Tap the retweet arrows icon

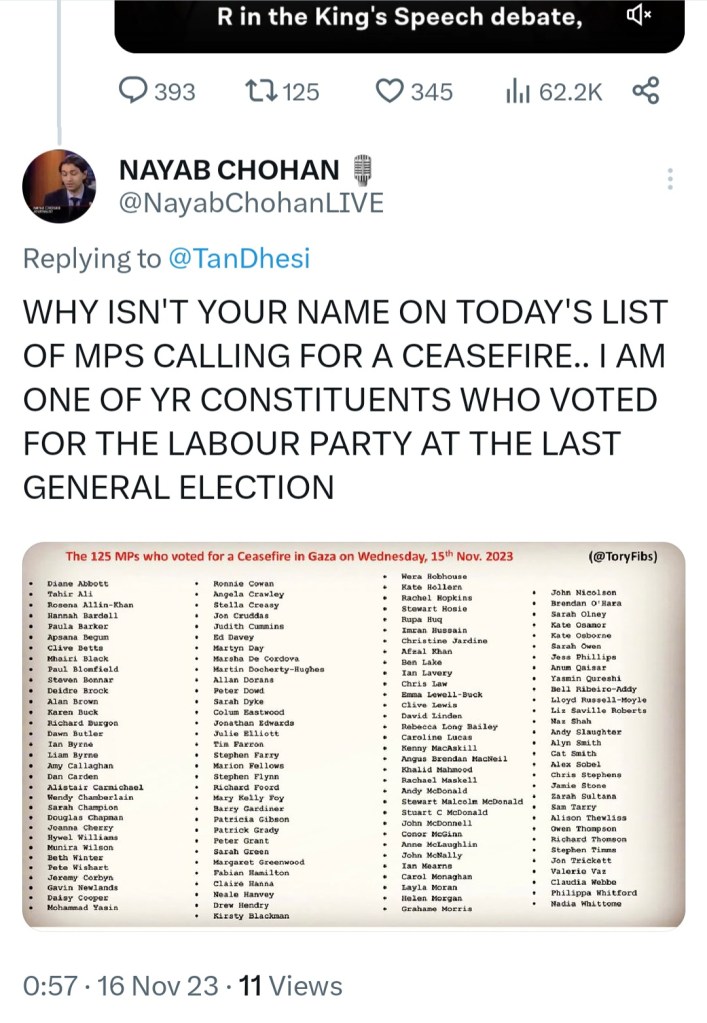[x=262, y=92]
